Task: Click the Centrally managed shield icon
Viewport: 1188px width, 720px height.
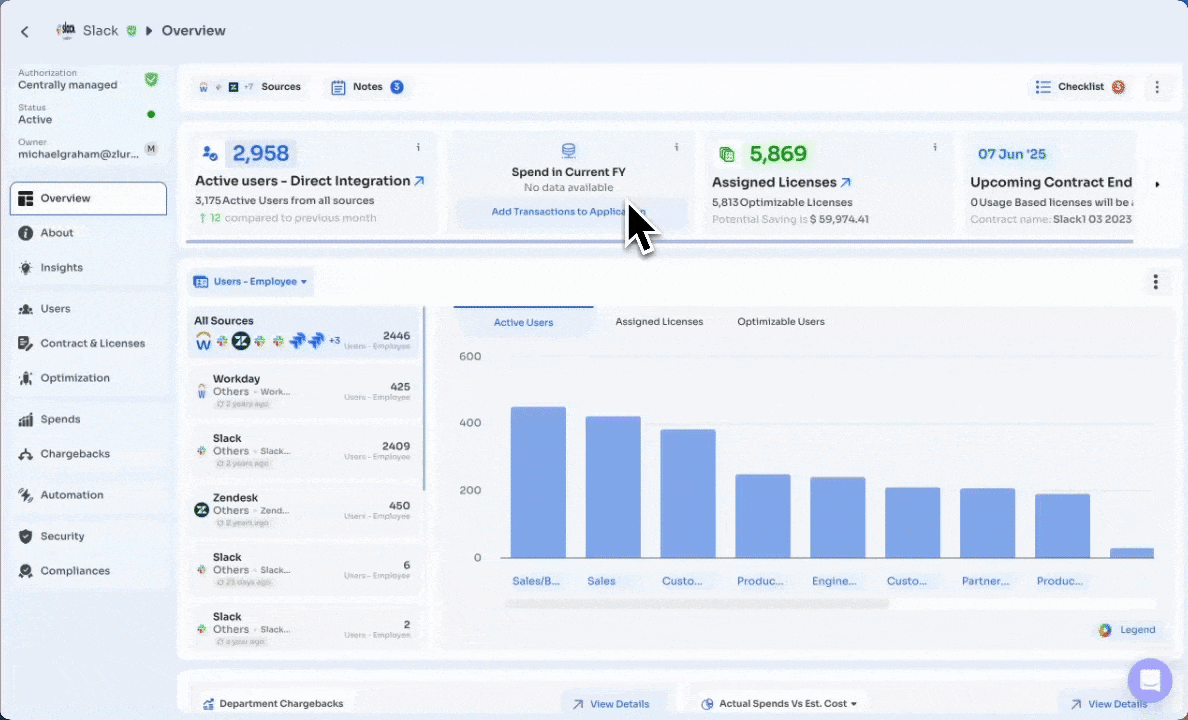Action: (x=152, y=79)
